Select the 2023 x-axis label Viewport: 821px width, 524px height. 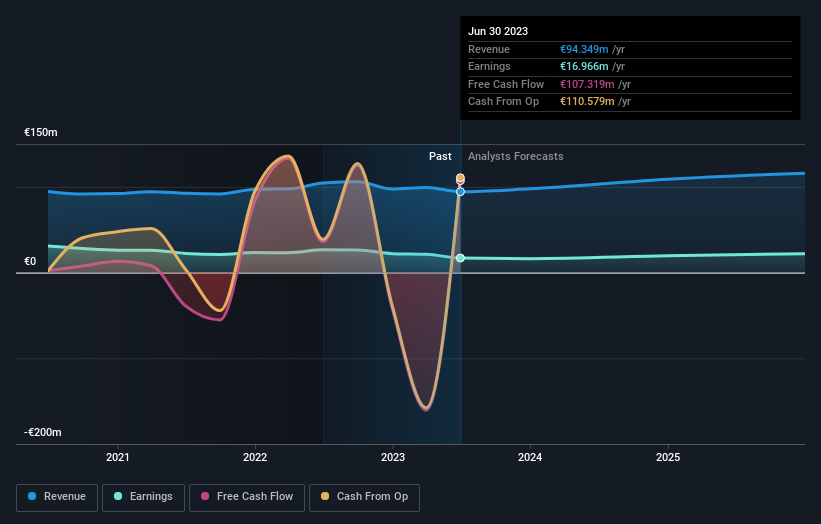click(393, 458)
